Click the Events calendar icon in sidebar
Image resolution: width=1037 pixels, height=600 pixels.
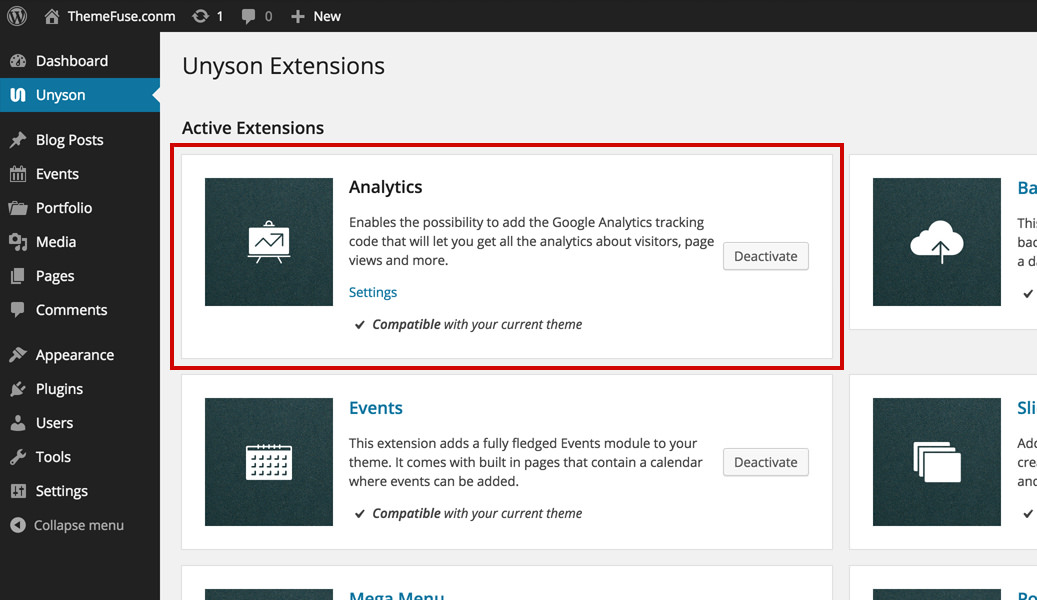[18, 174]
